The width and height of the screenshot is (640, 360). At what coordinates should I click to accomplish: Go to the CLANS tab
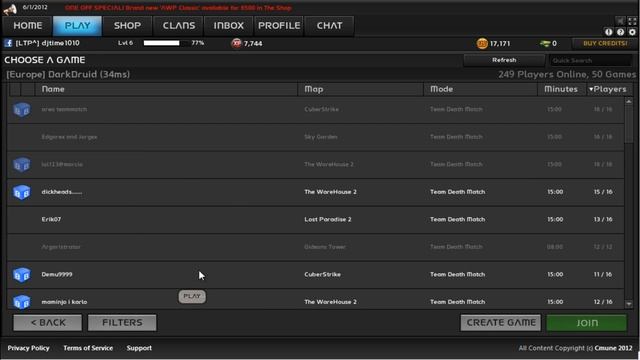click(179, 26)
